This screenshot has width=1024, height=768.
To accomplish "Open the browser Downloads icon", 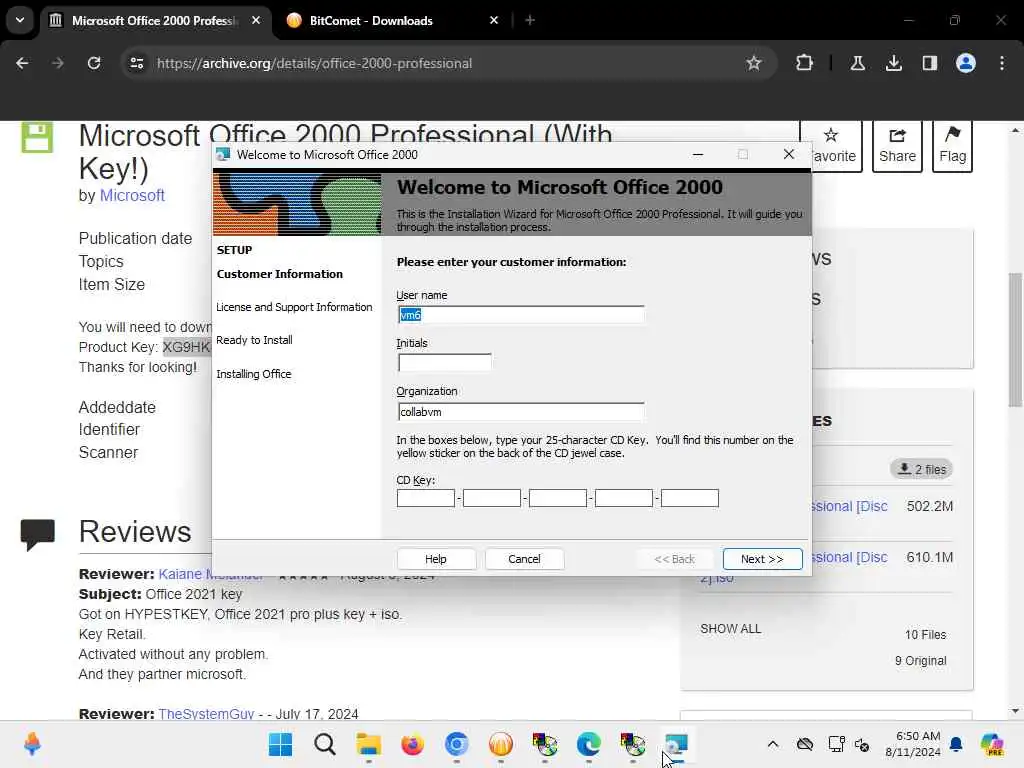I will pyautogui.click(x=893, y=63).
